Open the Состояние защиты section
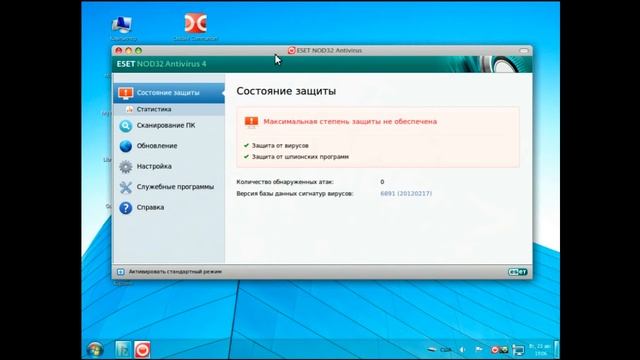This screenshot has height=360, width=640. (169, 93)
